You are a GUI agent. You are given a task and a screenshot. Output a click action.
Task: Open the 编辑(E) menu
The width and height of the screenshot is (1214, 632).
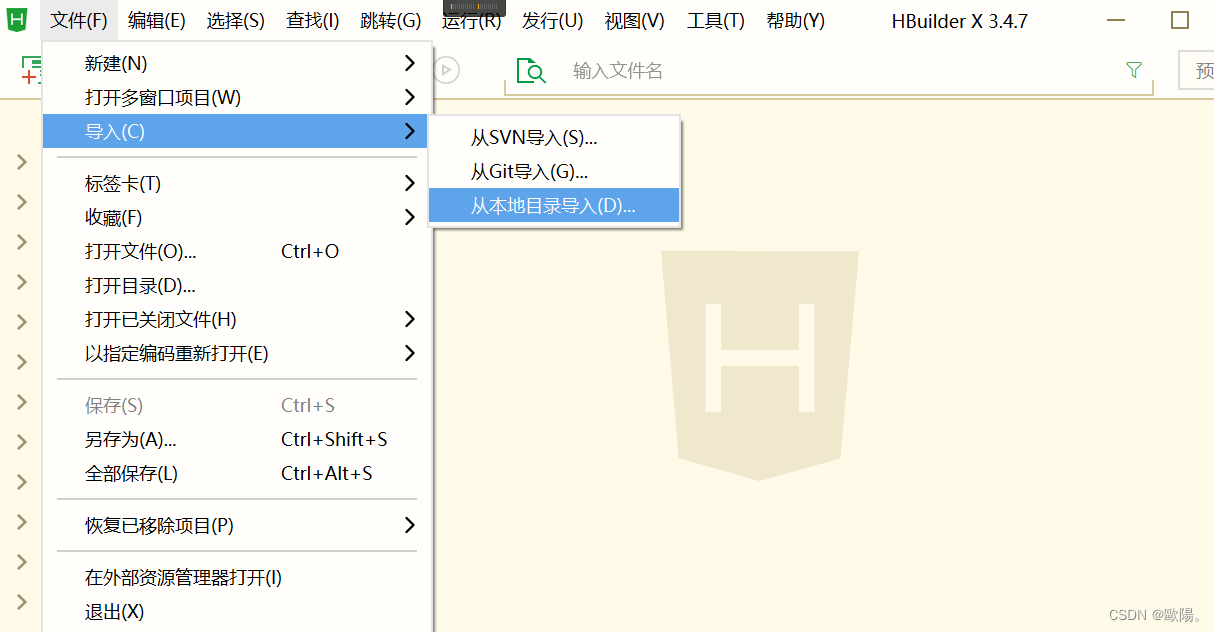pyautogui.click(x=157, y=20)
